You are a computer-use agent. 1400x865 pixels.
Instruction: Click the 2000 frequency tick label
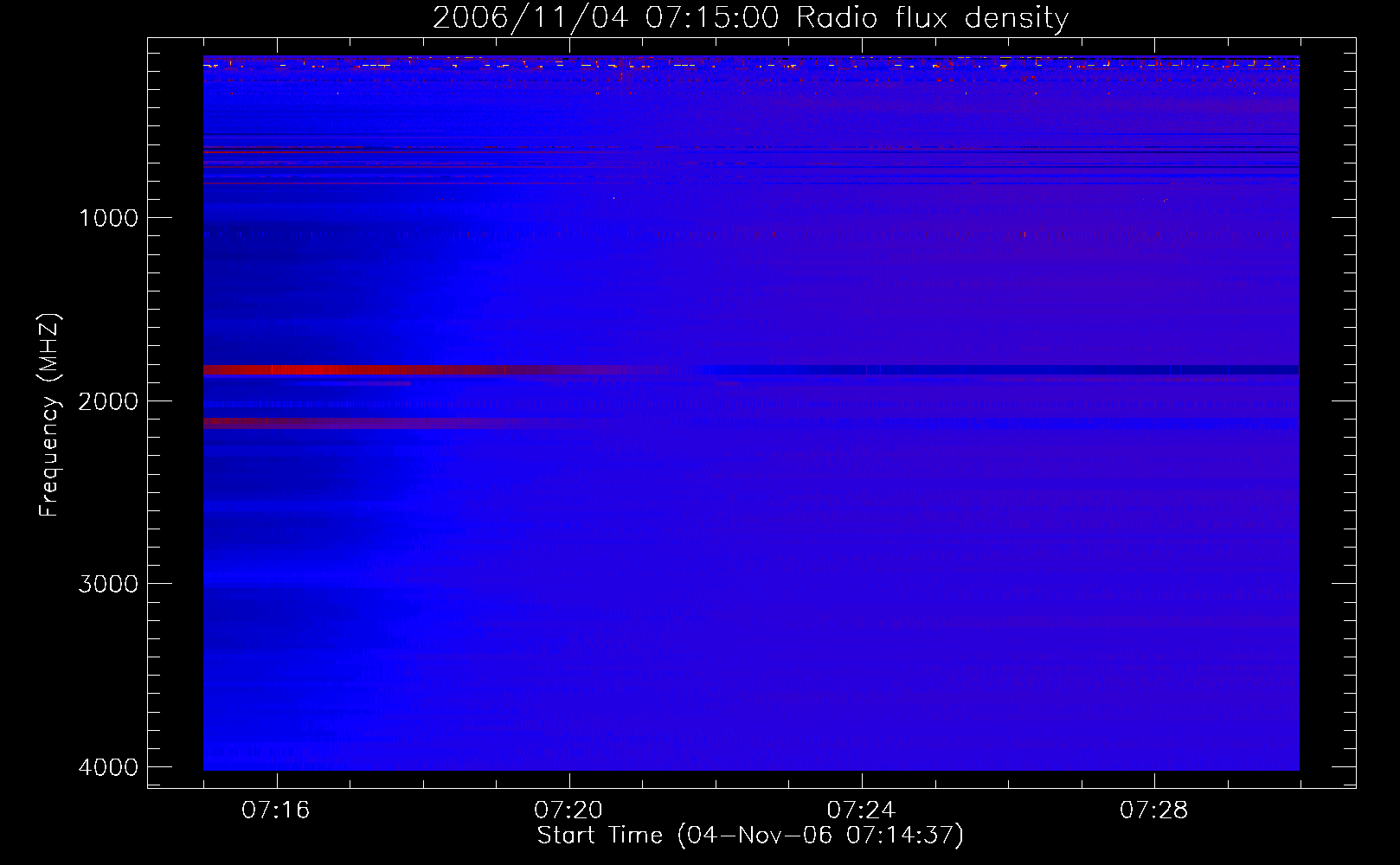[x=108, y=401]
